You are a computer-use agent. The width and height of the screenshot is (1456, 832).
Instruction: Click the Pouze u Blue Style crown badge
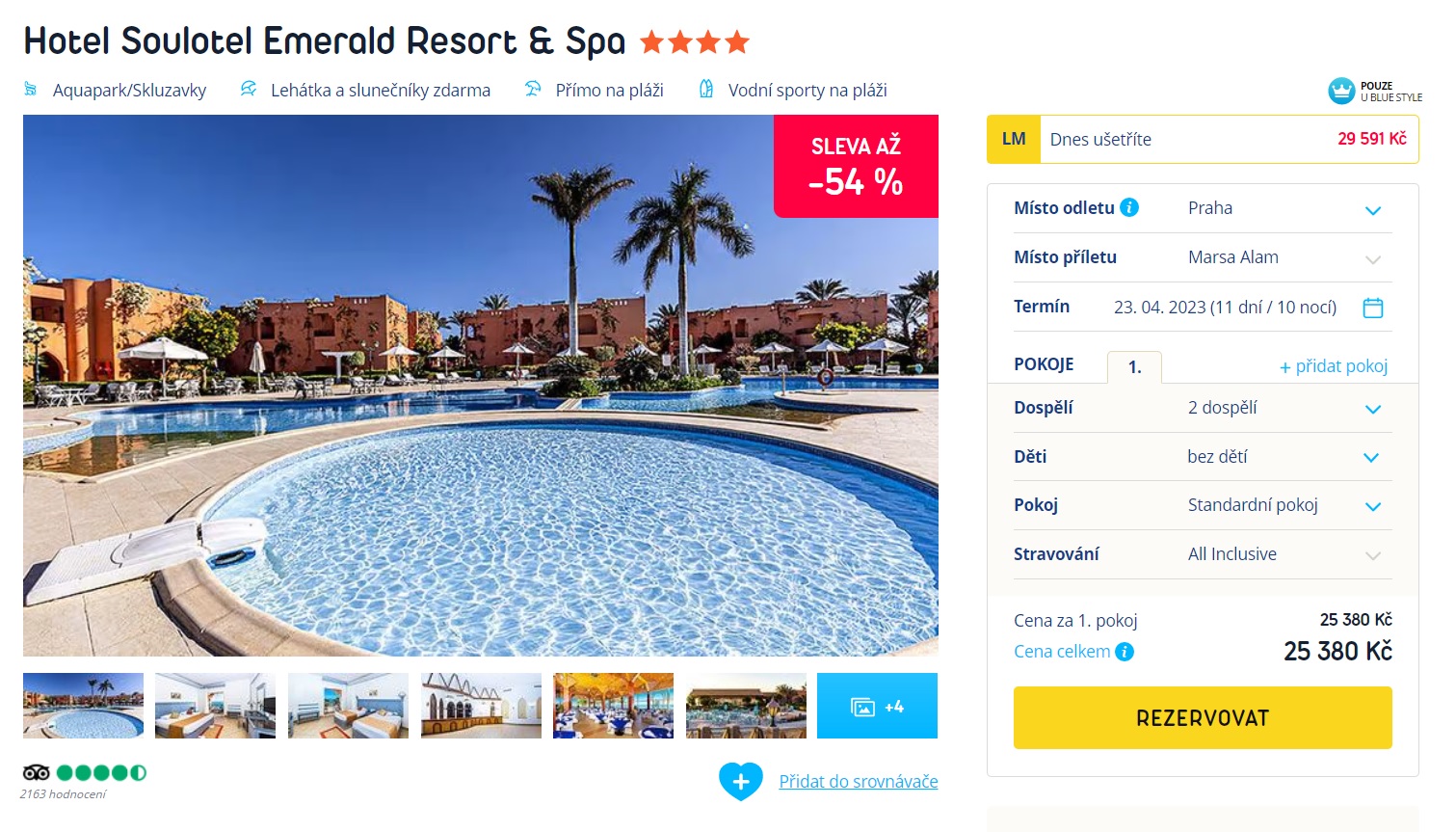(1375, 92)
